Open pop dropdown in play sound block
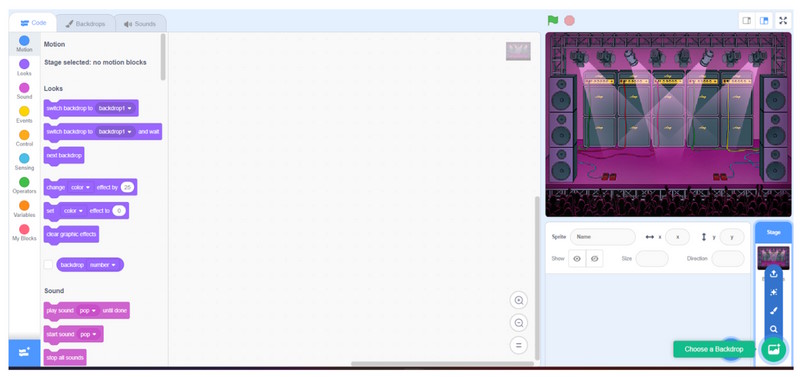The height and width of the screenshot is (377, 800). (88, 310)
